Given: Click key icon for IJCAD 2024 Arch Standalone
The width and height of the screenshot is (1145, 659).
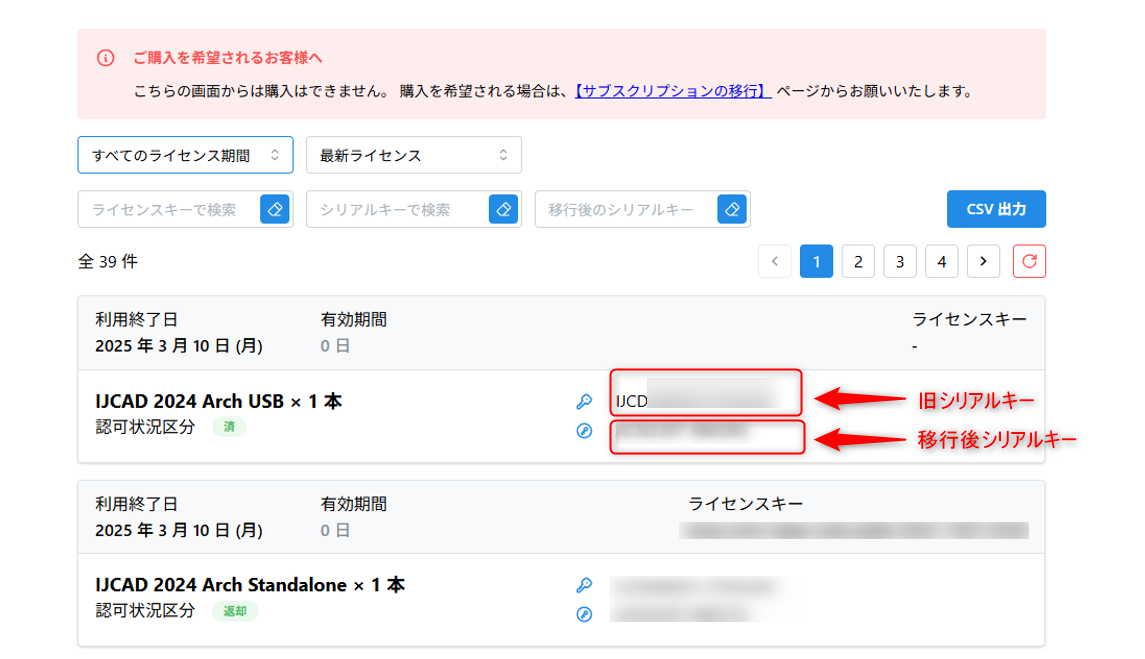Looking at the screenshot, I should coord(584,585).
